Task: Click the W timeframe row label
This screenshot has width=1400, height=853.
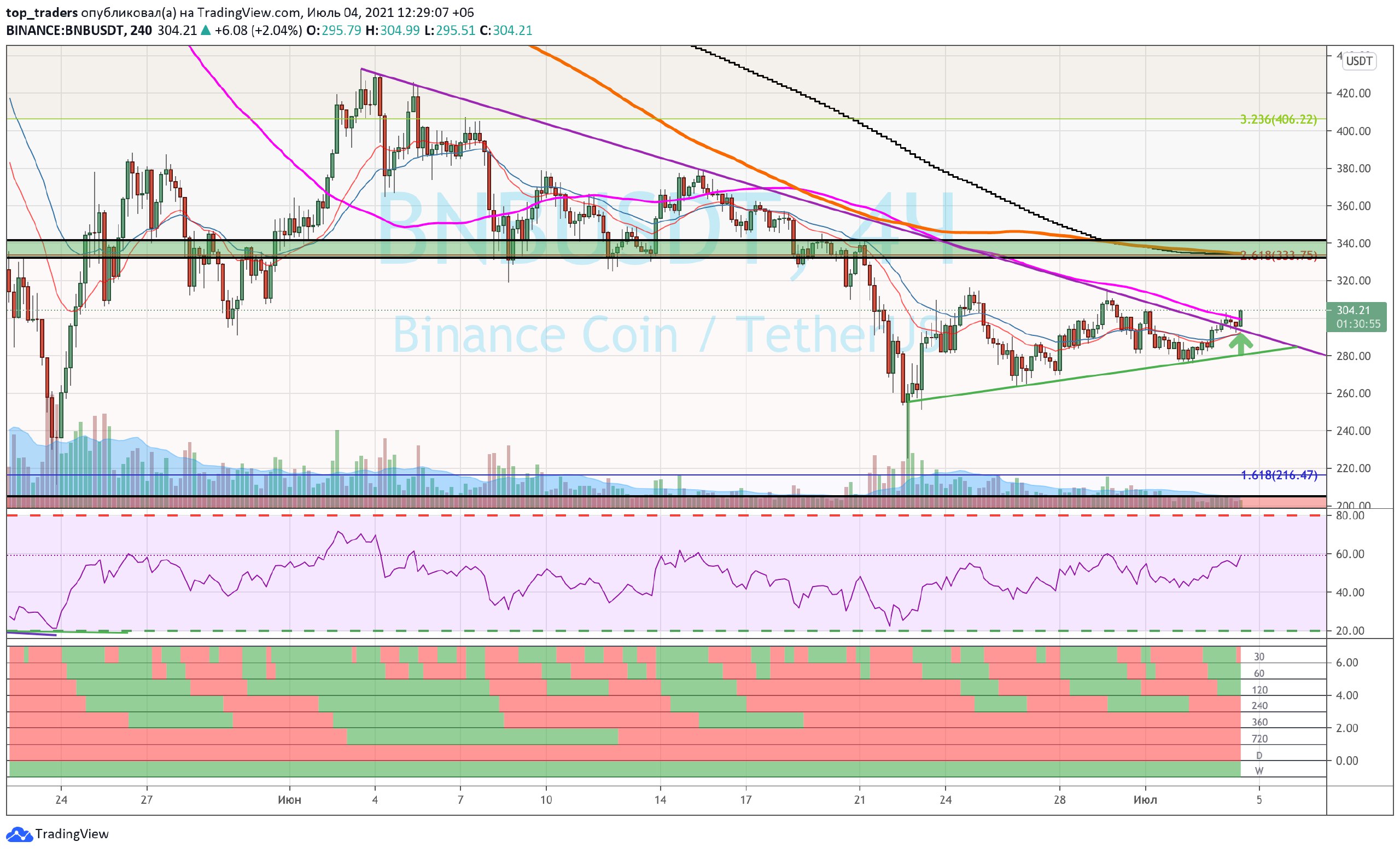Action: 1259,771
